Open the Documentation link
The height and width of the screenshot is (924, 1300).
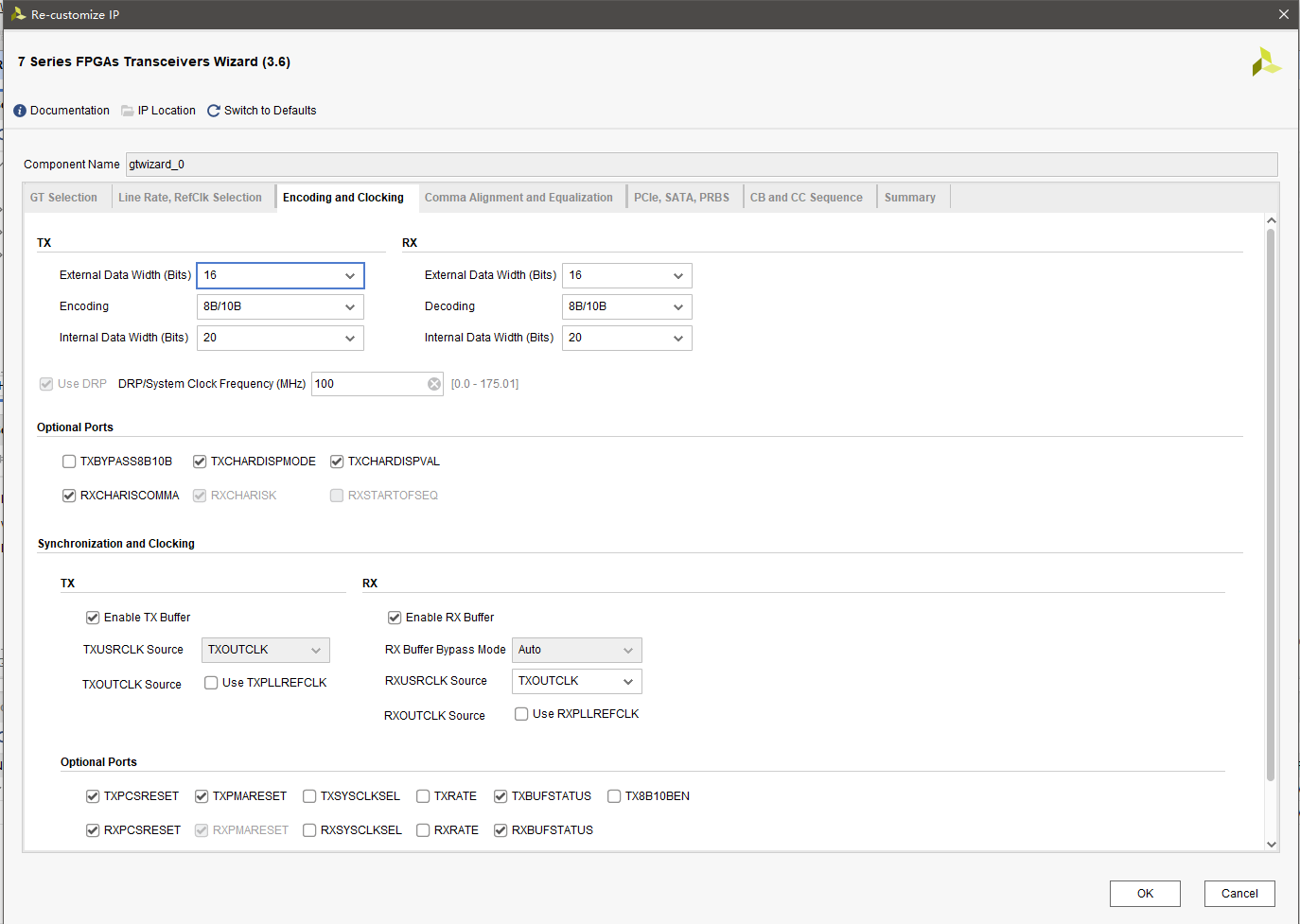(x=70, y=111)
